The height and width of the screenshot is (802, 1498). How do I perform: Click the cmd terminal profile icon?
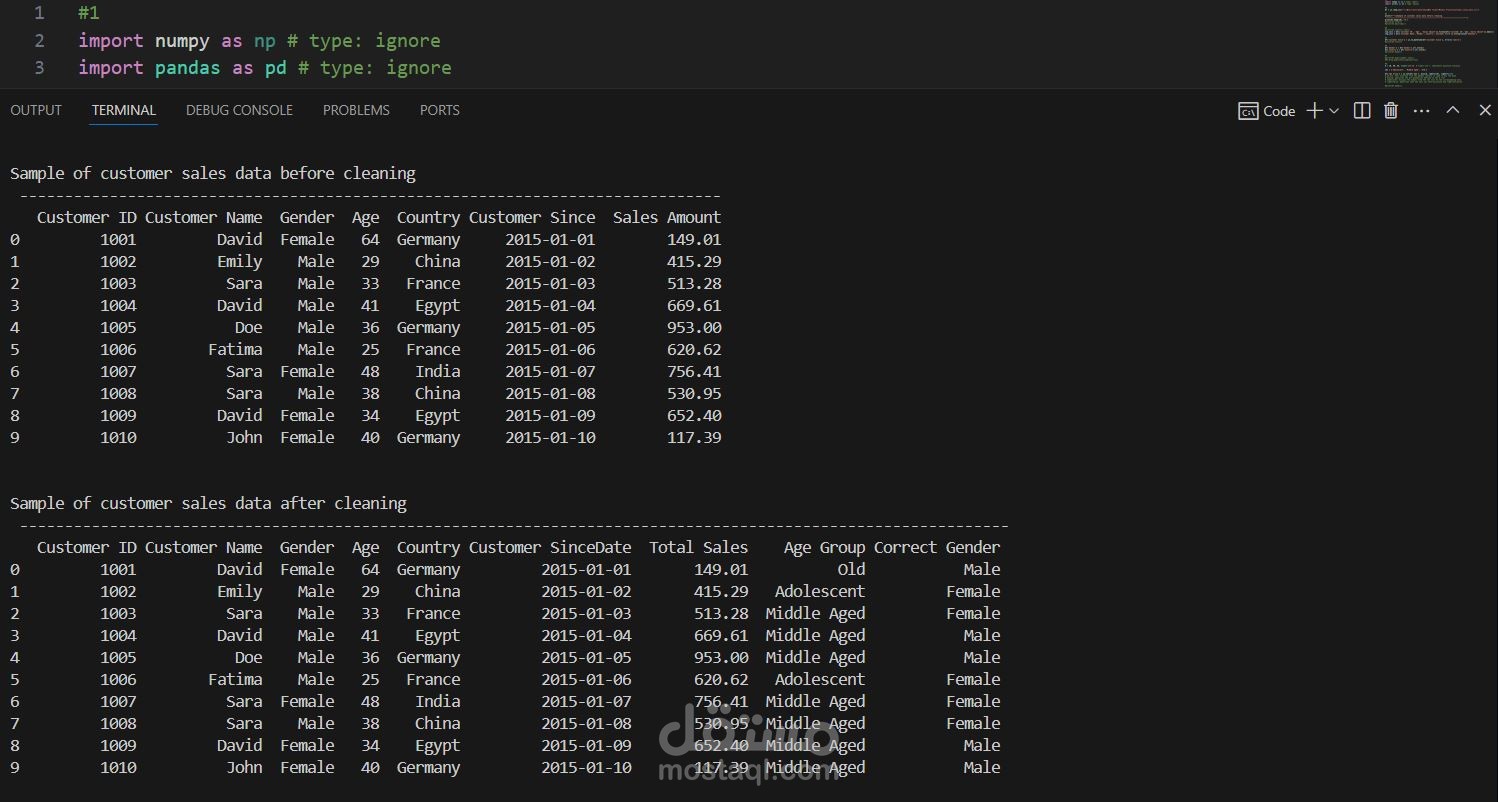[1248, 111]
